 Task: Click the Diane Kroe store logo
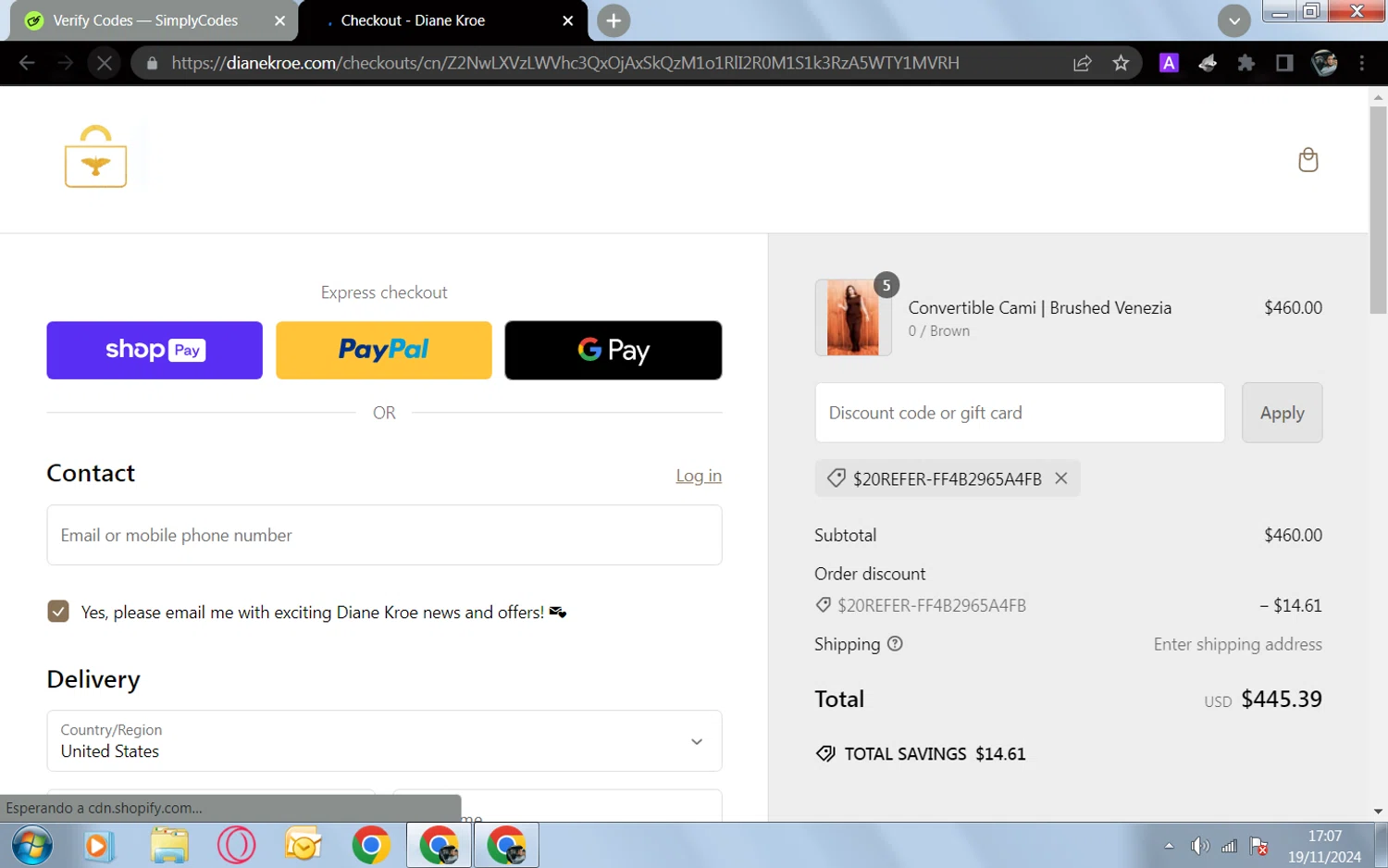tap(95, 156)
